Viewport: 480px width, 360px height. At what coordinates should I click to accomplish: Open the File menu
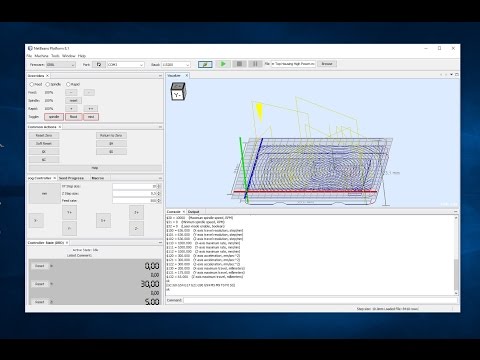pyautogui.click(x=29, y=56)
